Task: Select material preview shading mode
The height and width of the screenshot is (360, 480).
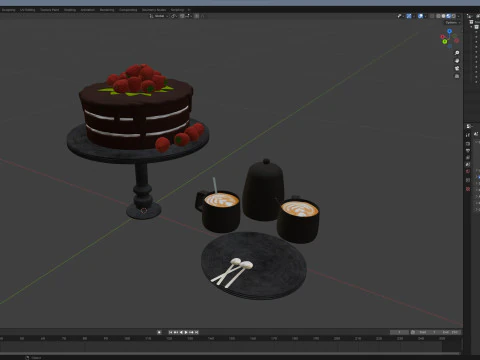Action: (449, 16)
